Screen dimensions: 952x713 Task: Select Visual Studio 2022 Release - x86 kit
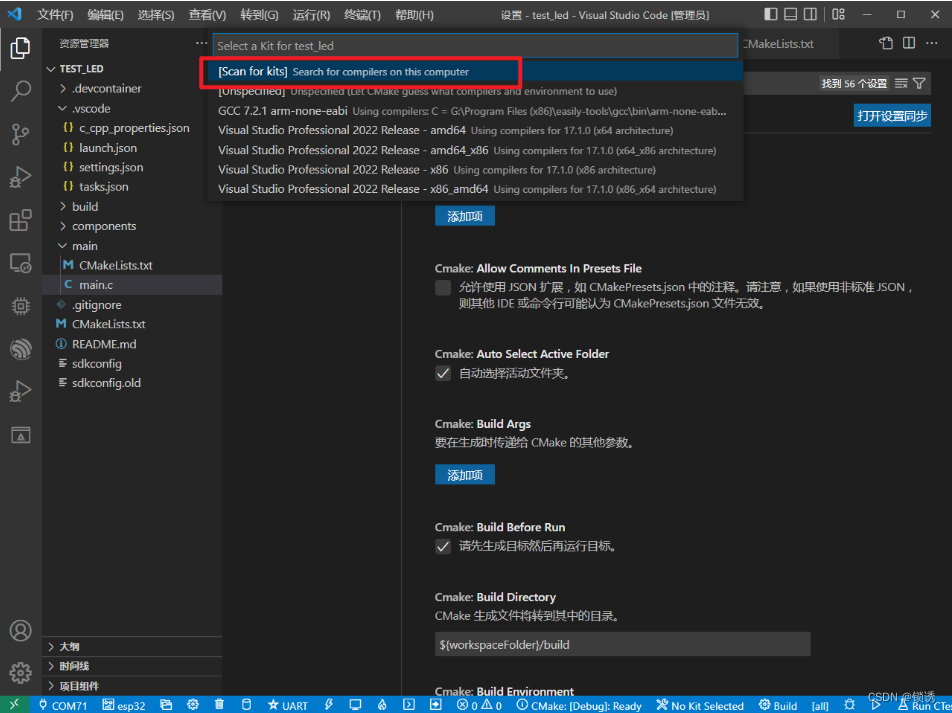point(475,169)
